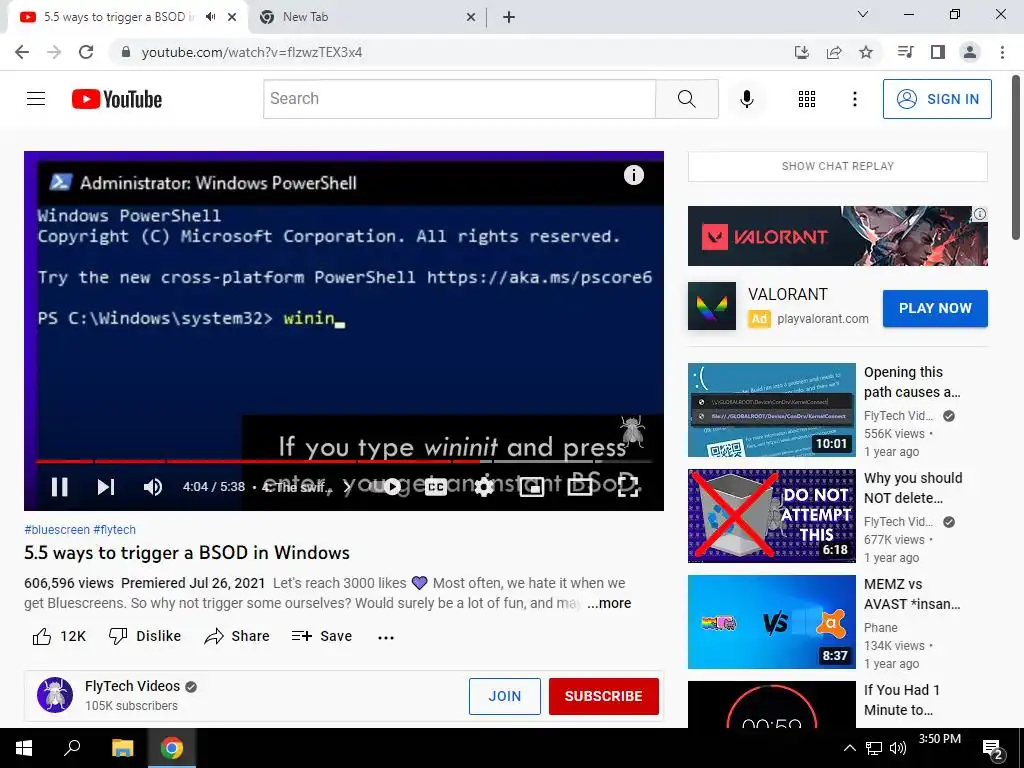This screenshot has width=1024, height=768.
Task: Open 'Opening this path causes a...' video thumbnail
Action: pyautogui.click(x=771, y=410)
